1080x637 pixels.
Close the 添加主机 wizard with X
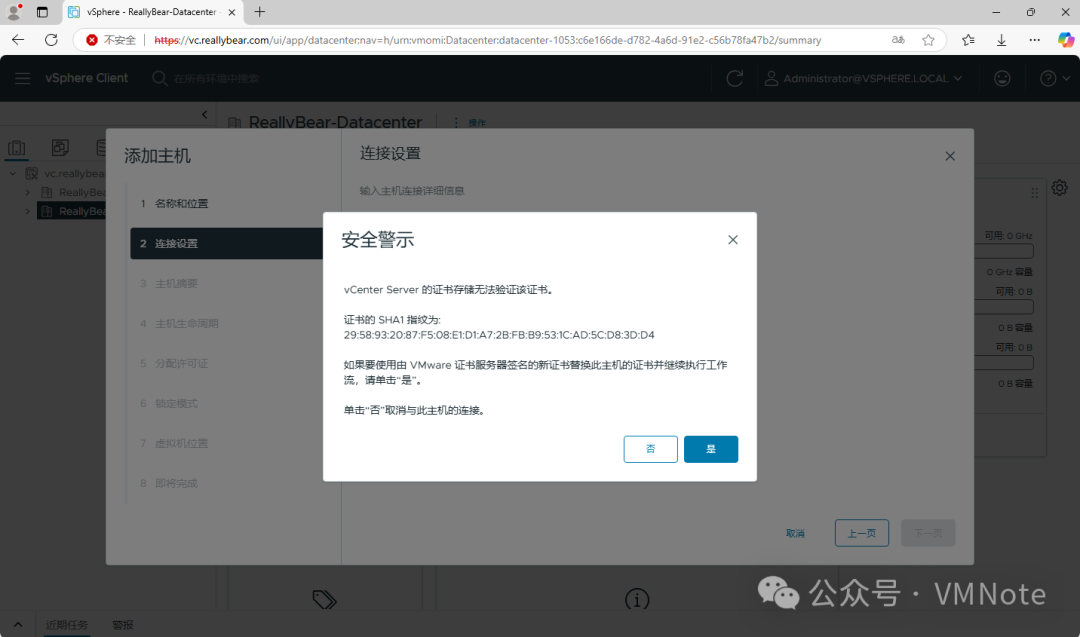[950, 156]
